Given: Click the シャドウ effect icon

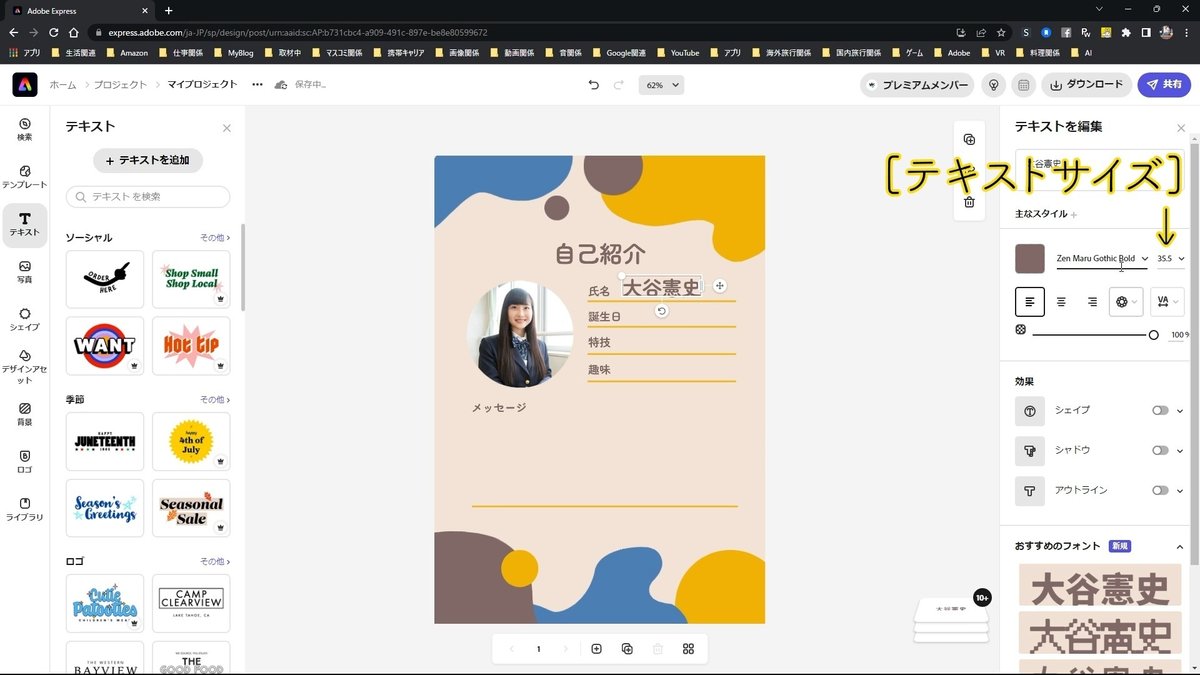Looking at the screenshot, I should 1030,451.
